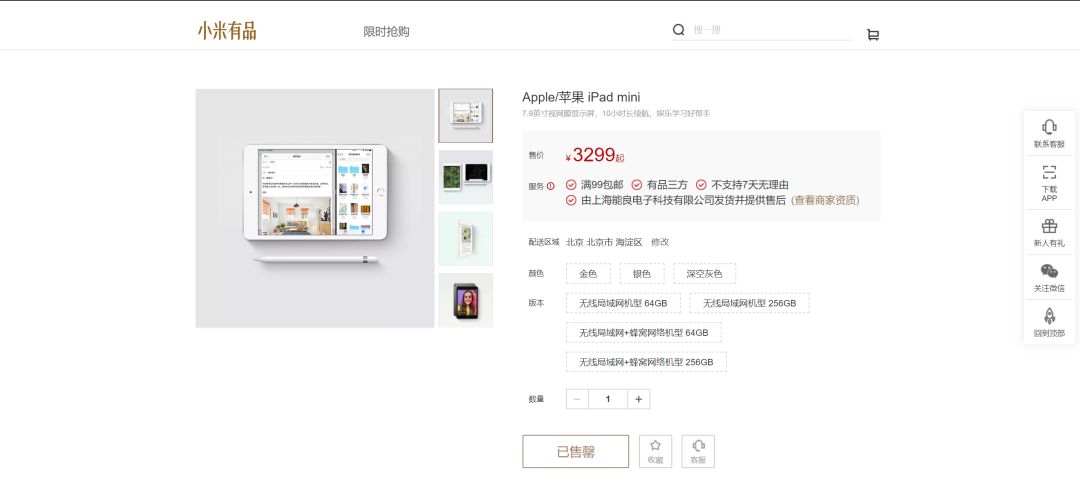Screen dimensions: 1080x495
Task: Click the 回到顶部 rocket icon
Action: (1049, 316)
